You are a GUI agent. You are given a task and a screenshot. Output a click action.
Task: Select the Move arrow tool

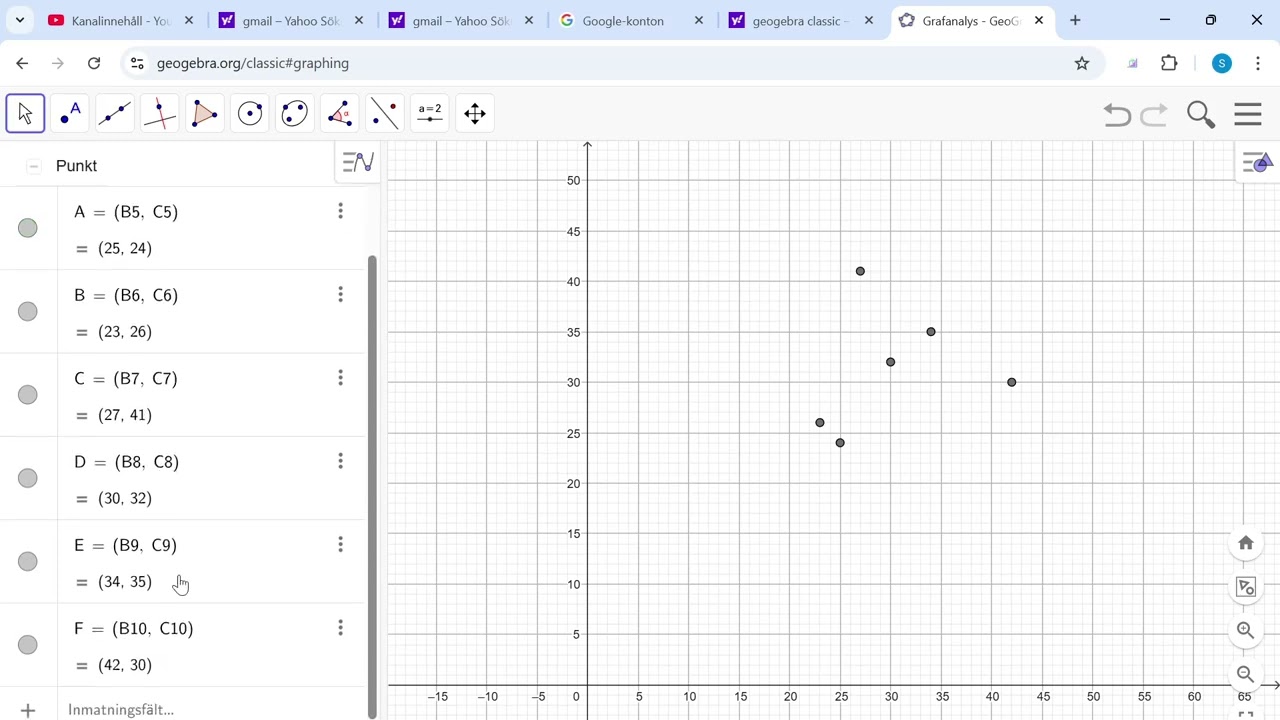tap(25, 114)
